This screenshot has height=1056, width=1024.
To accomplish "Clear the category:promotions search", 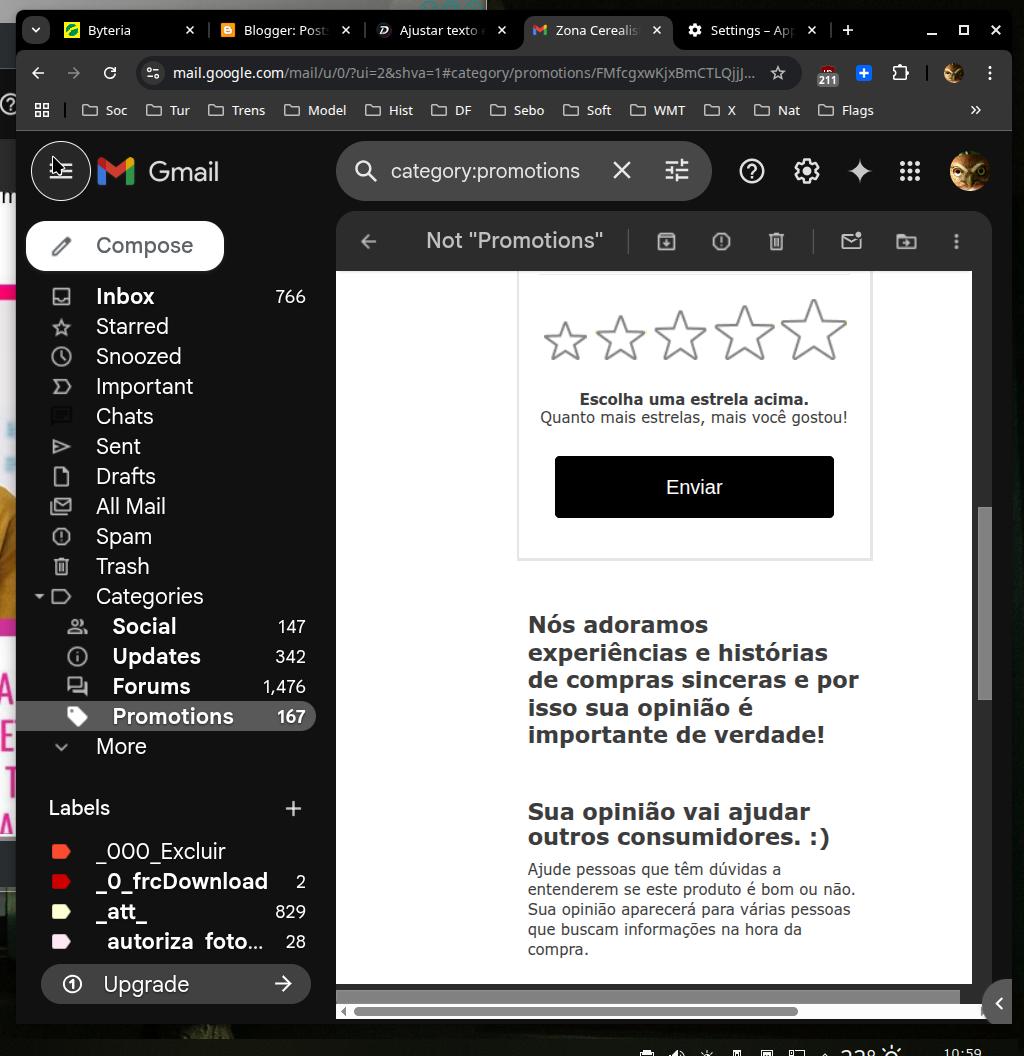I will tap(622, 171).
